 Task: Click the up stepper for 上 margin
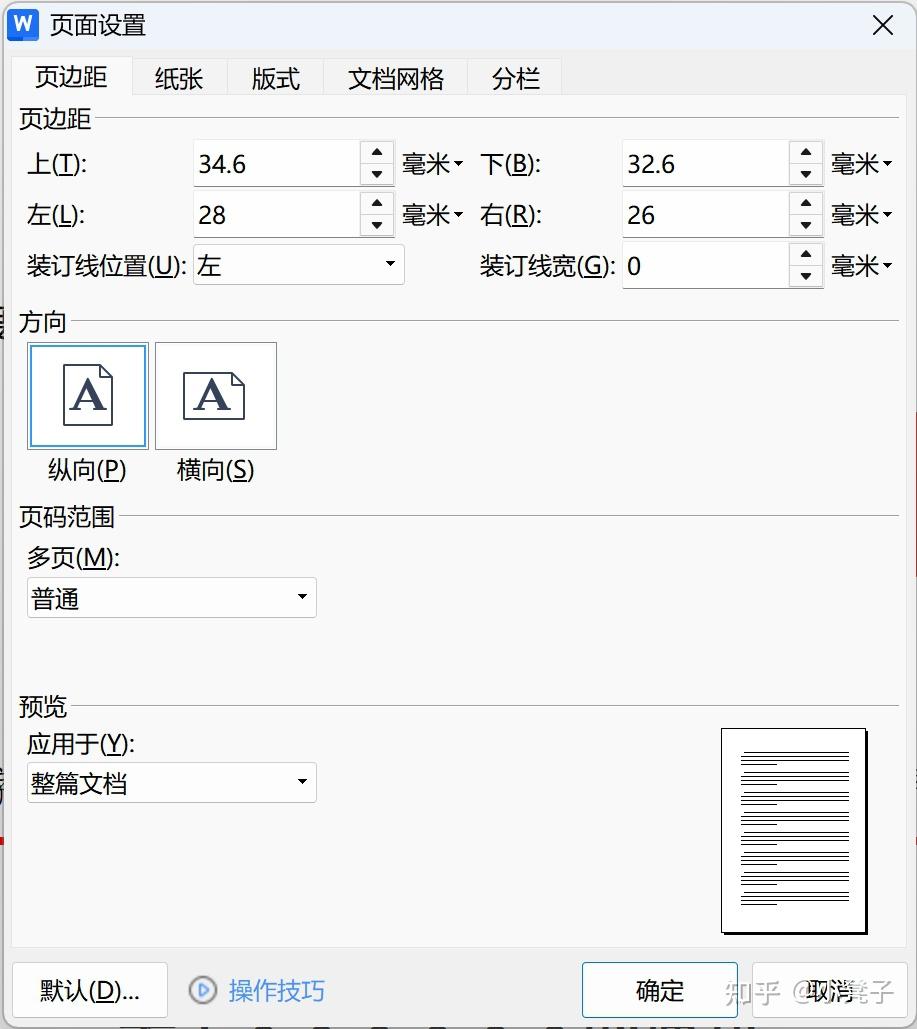[377, 152]
